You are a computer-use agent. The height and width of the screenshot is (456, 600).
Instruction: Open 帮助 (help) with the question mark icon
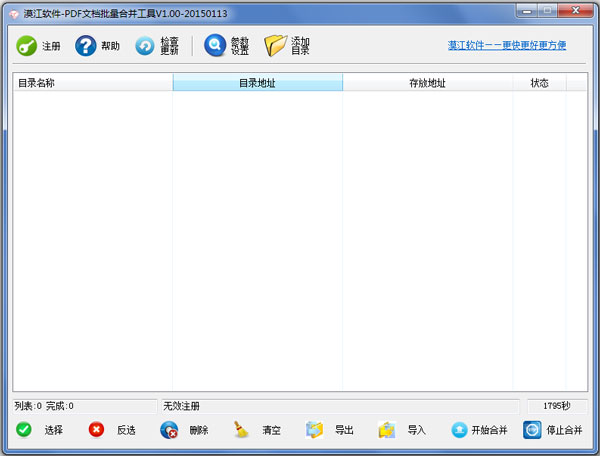[86, 46]
